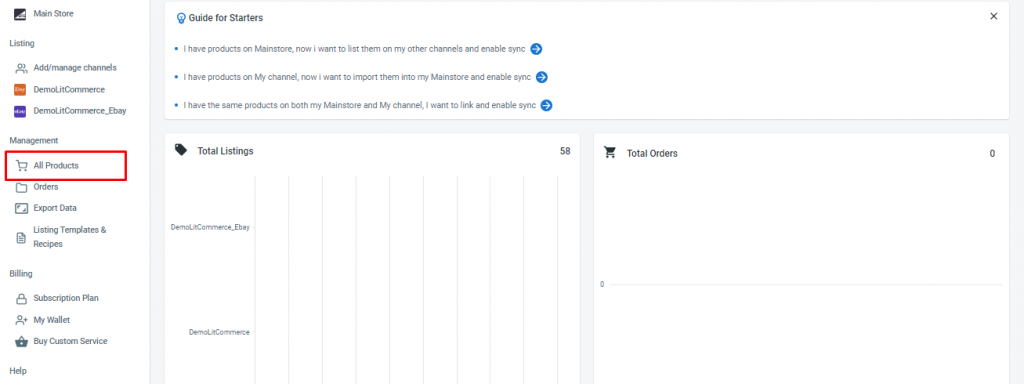
Task: Click the Guide for Starters title
Action: pyautogui.click(x=226, y=18)
